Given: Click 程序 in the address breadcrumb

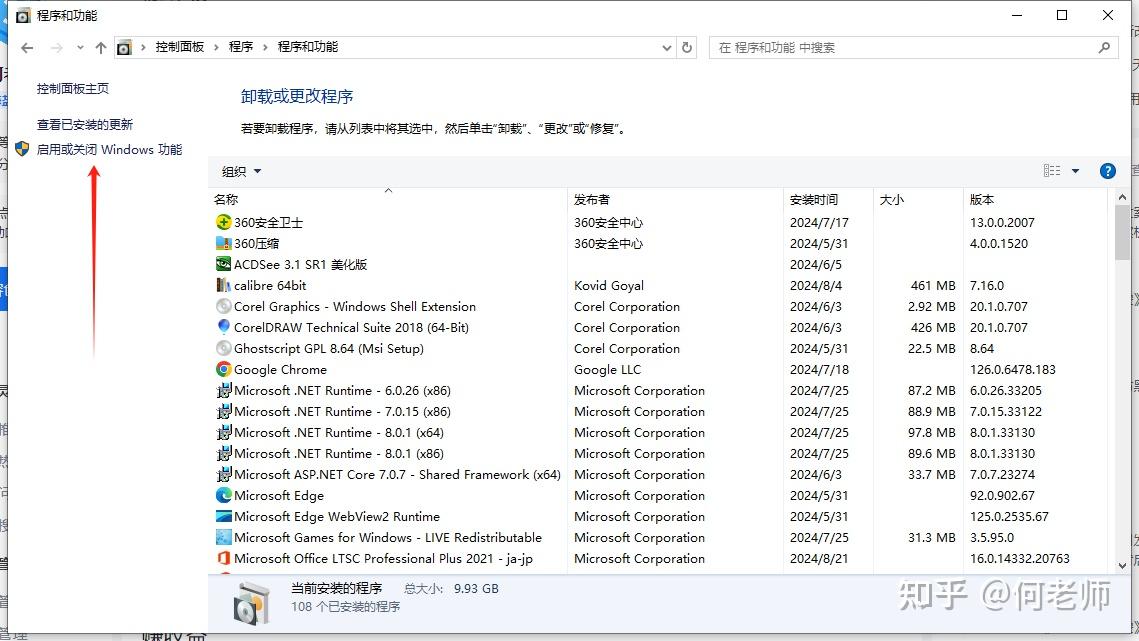Looking at the screenshot, I should (x=240, y=47).
